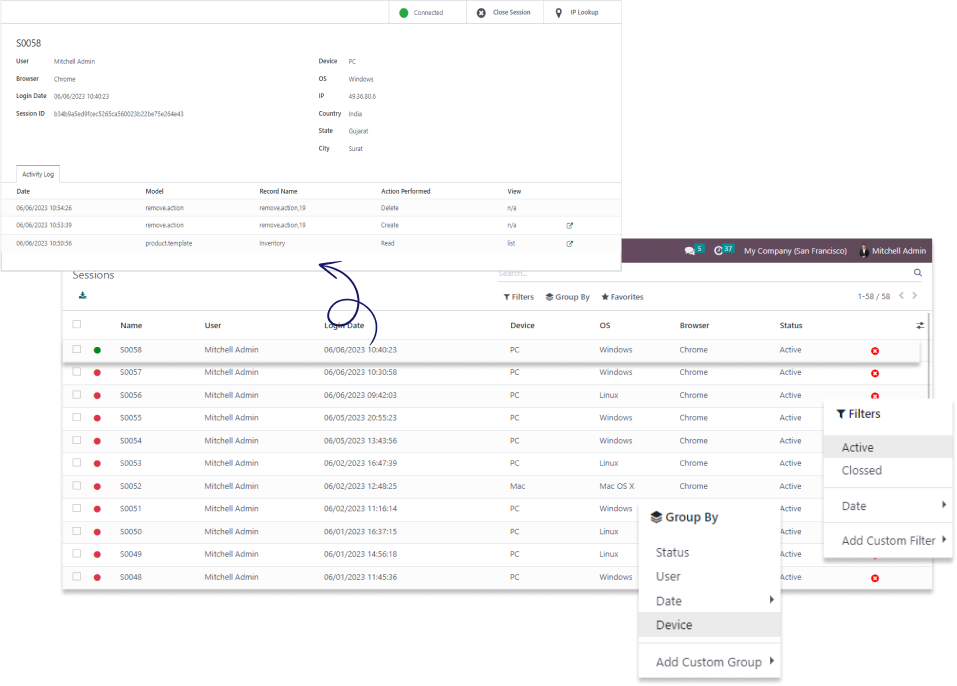The height and width of the screenshot is (686, 957).
Task: Open the chat messages icon with badge 5
Action: click(690, 250)
